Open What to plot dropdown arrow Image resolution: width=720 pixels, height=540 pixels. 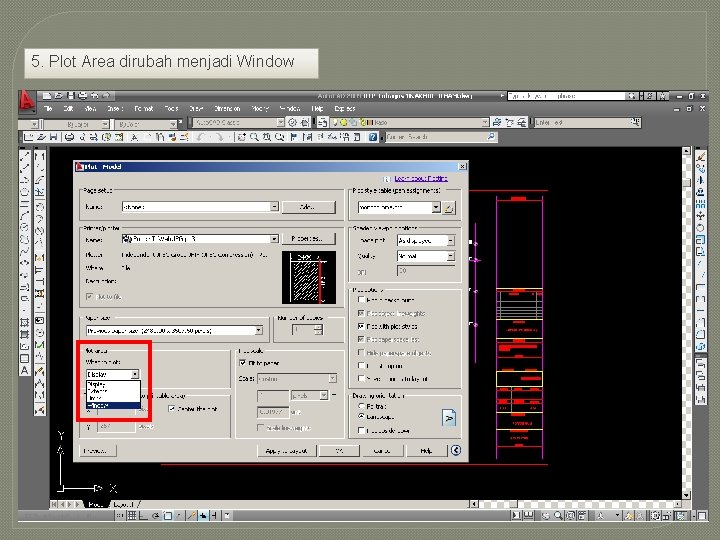click(x=135, y=374)
